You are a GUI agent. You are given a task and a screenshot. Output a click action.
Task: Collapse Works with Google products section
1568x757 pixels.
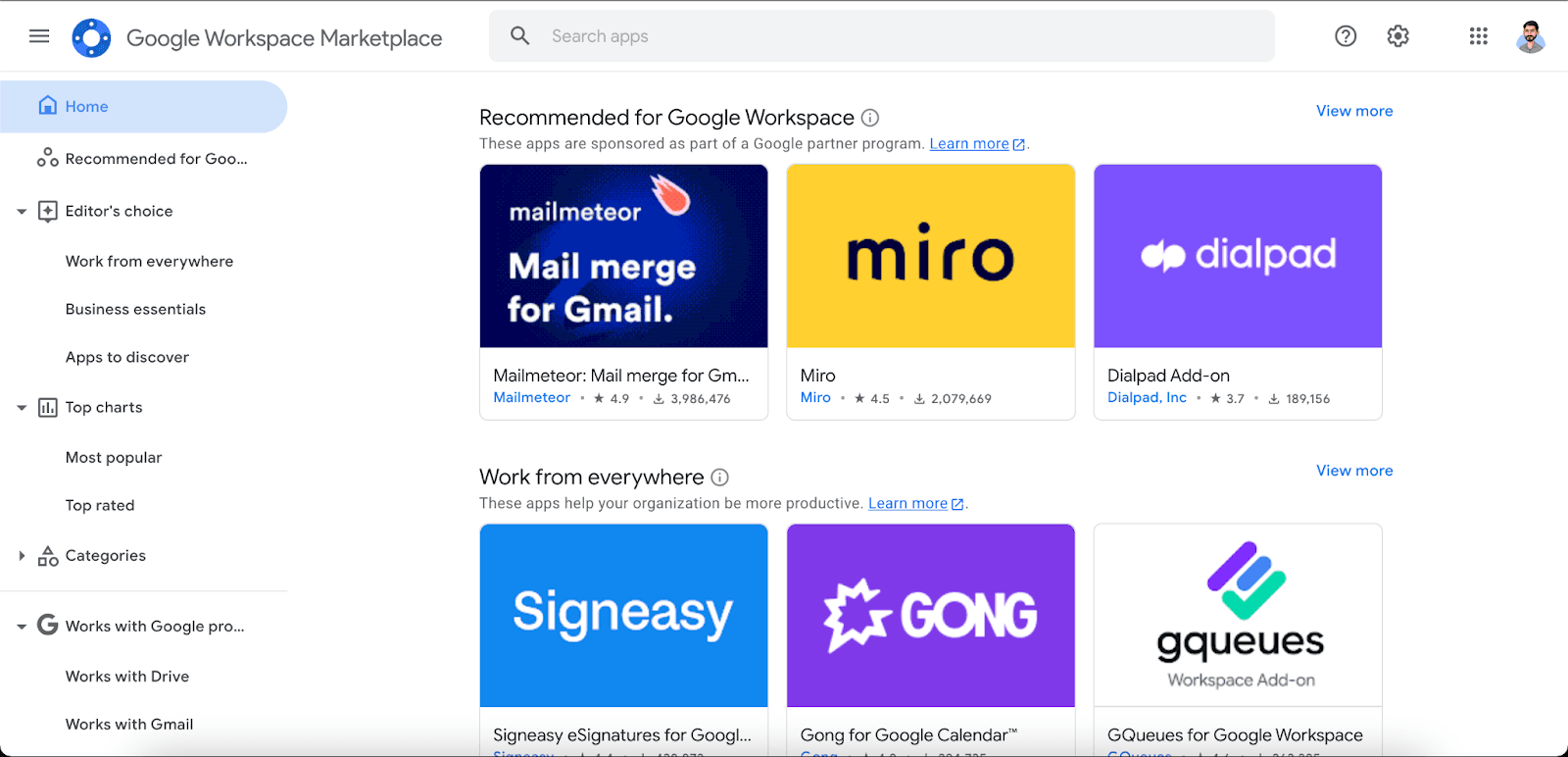[x=22, y=627]
